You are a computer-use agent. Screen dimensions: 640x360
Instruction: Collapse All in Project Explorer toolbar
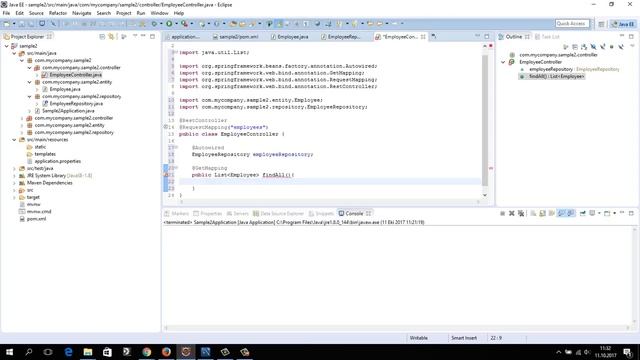[x=102, y=36]
